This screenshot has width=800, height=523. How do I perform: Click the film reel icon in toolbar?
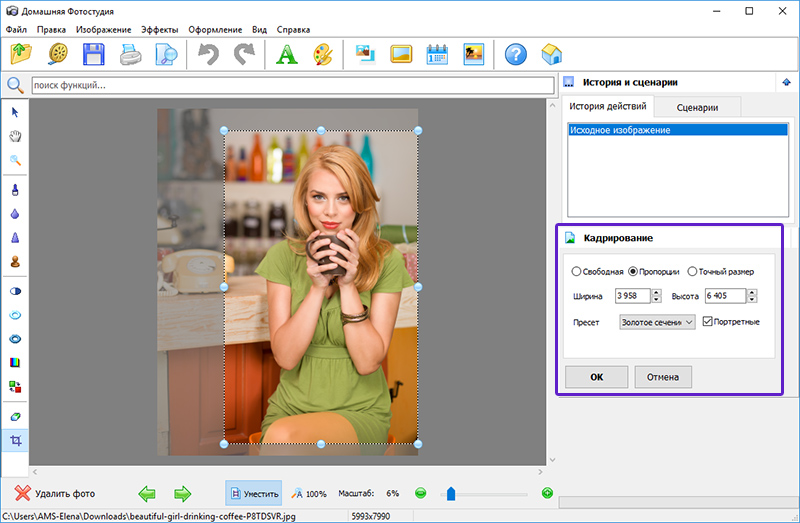58,54
